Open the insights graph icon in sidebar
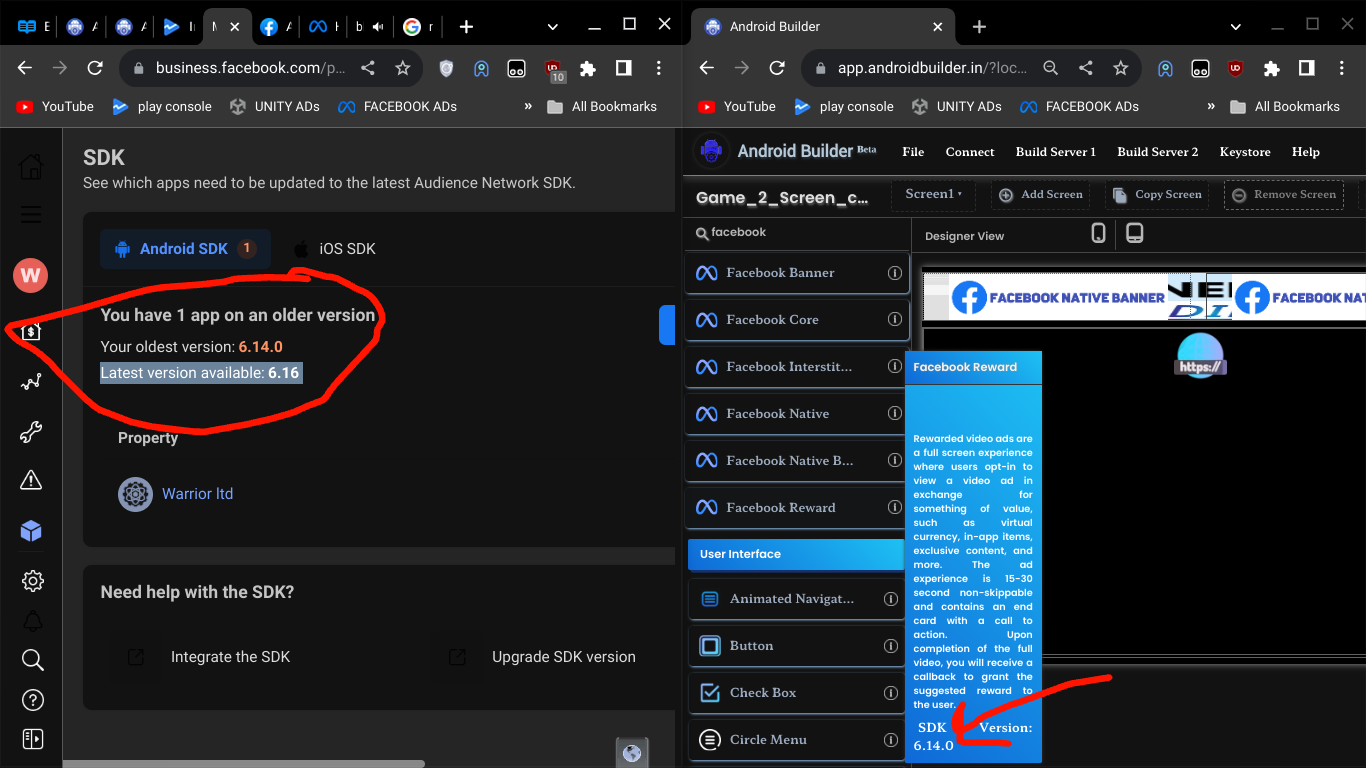 [x=31, y=382]
